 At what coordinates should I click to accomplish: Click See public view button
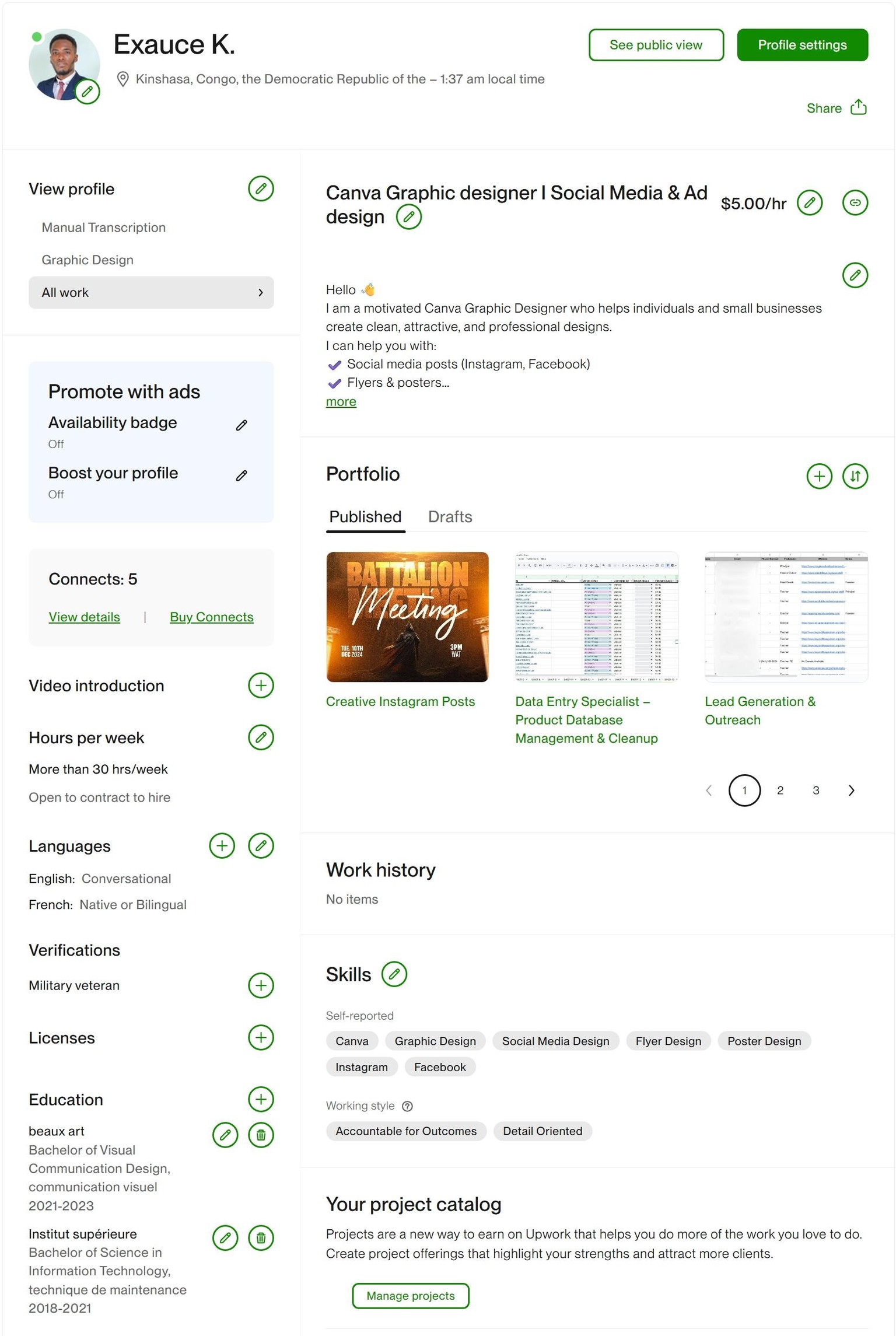point(656,45)
